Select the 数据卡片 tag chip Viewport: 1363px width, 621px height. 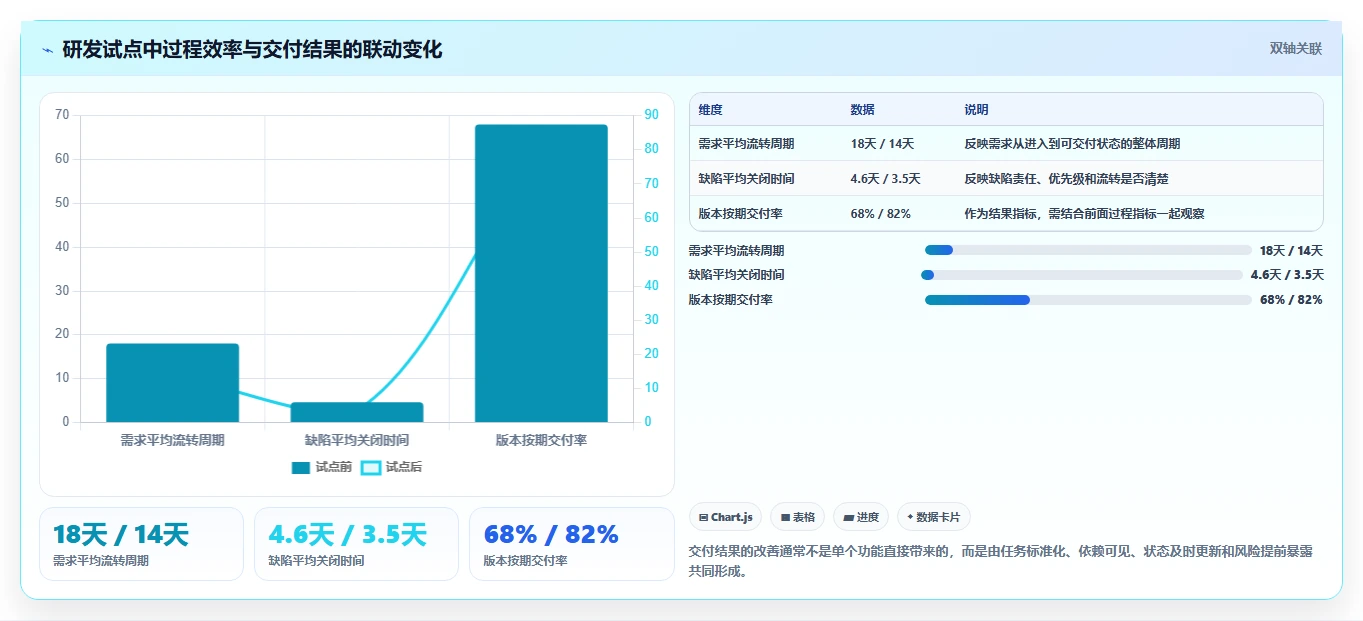[934, 517]
